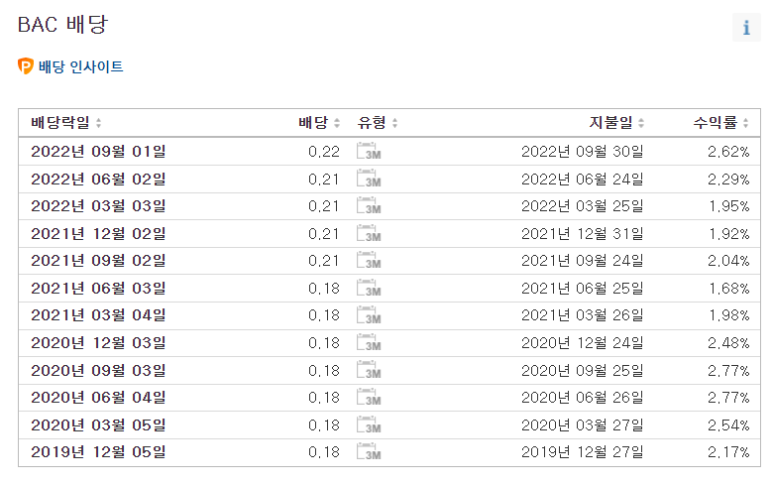Select ex-dividend date 2021년 06월 03일
The height and width of the screenshot is (484, 773).
coord(98,288)
